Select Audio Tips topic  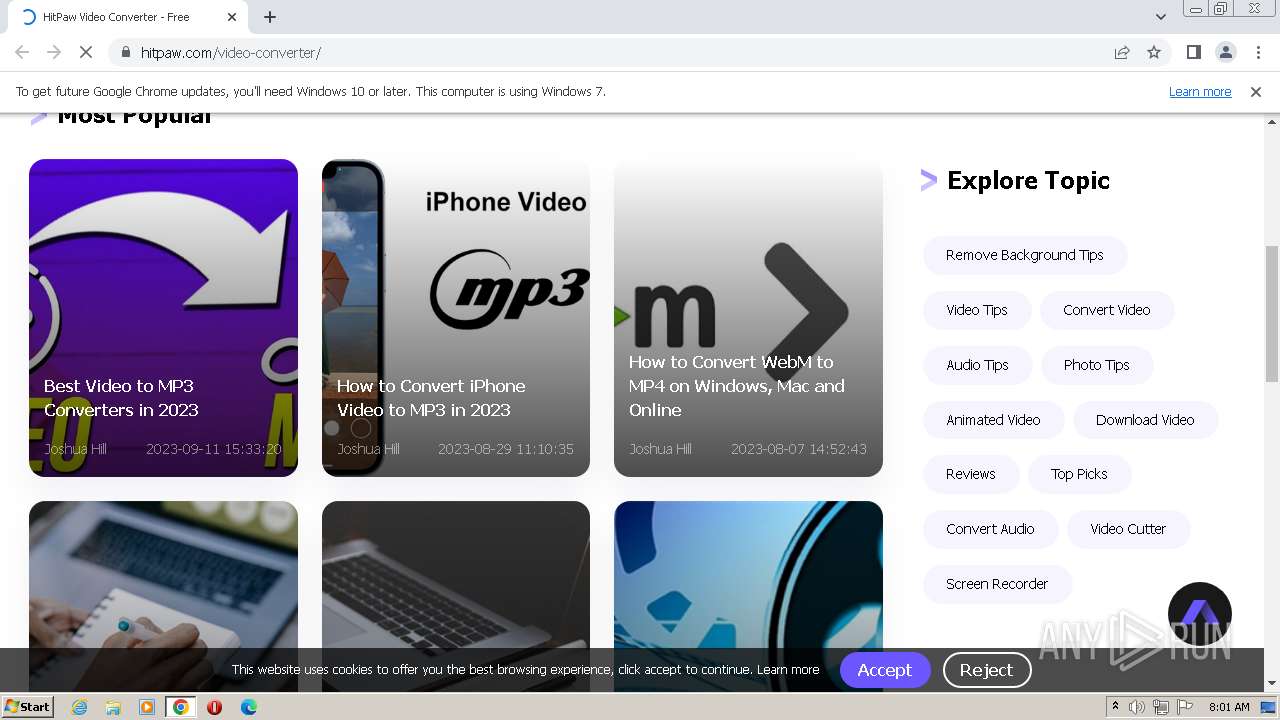point(977,365)
